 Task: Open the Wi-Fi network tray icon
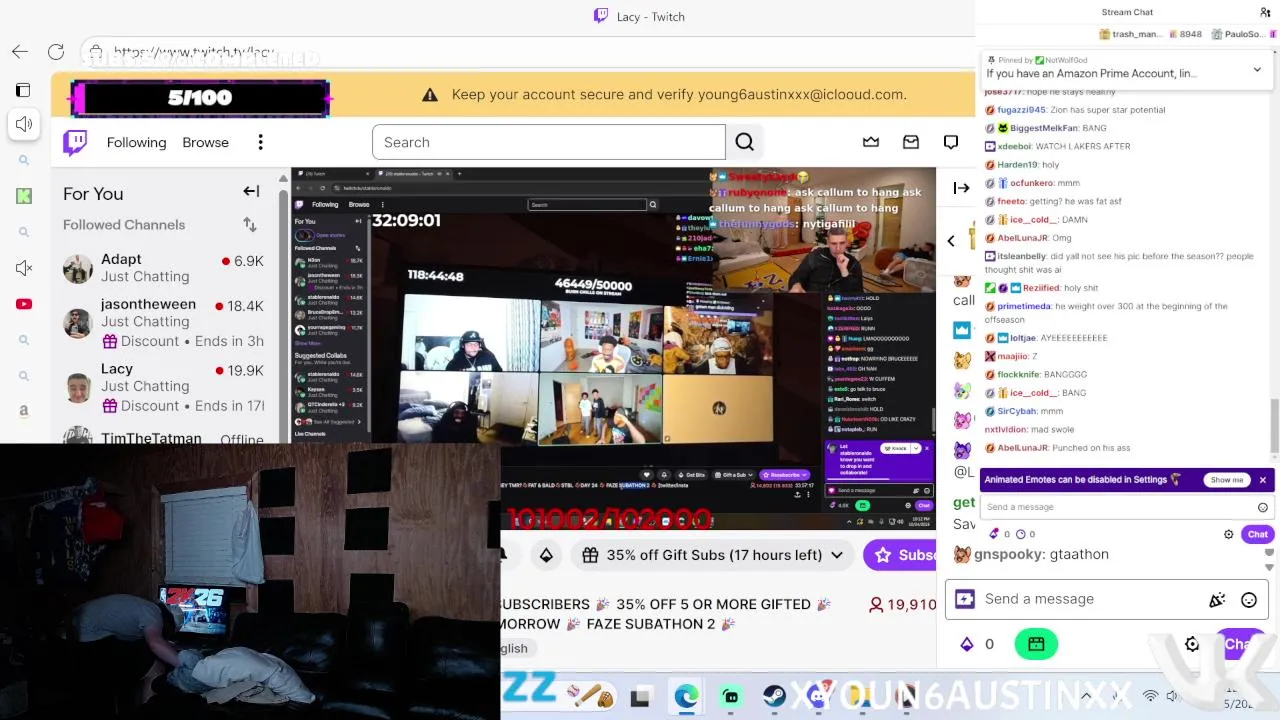pyautogui.click(x=1150, y=696)
